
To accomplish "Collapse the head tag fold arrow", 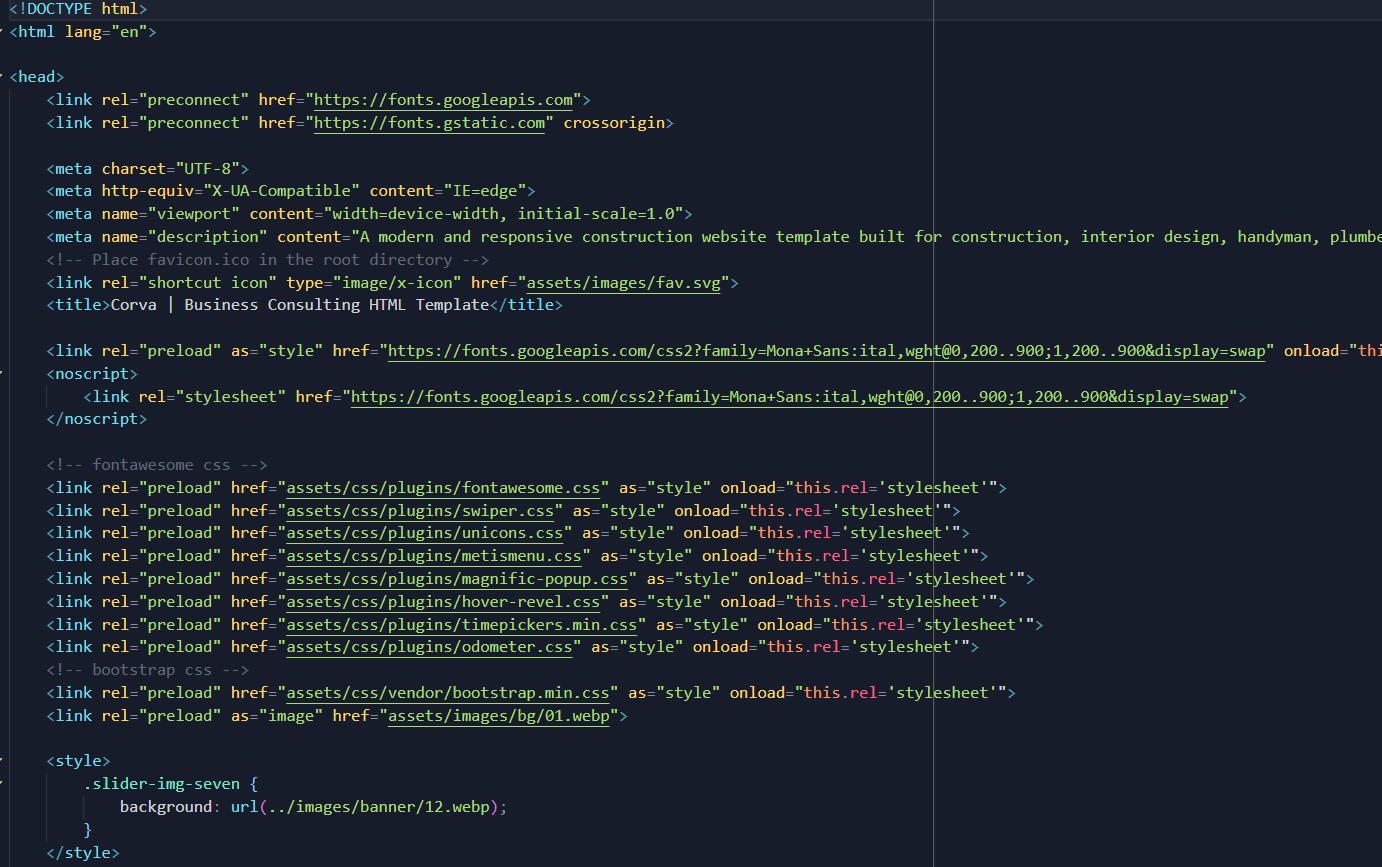I will point(3,77).
